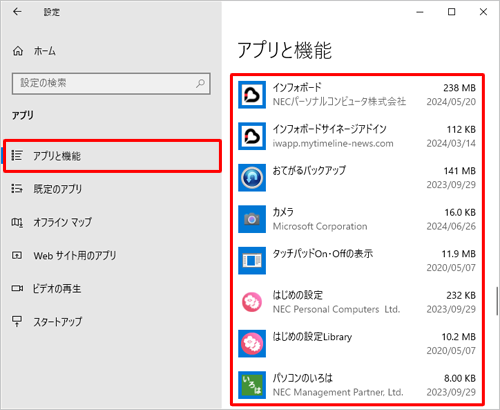This screenshot has width=500, height=410.
Task: Select インフォボードサイネージアドイン app name
Action: (329, 129)
